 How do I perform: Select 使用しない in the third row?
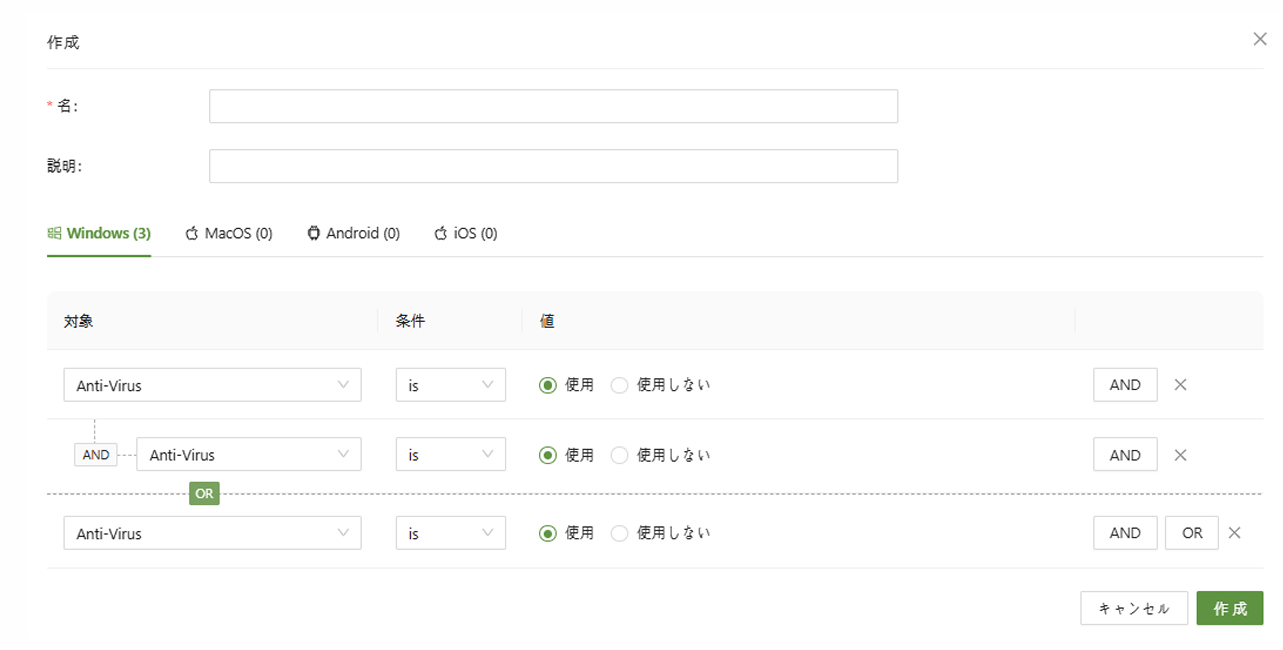[620, 533]
